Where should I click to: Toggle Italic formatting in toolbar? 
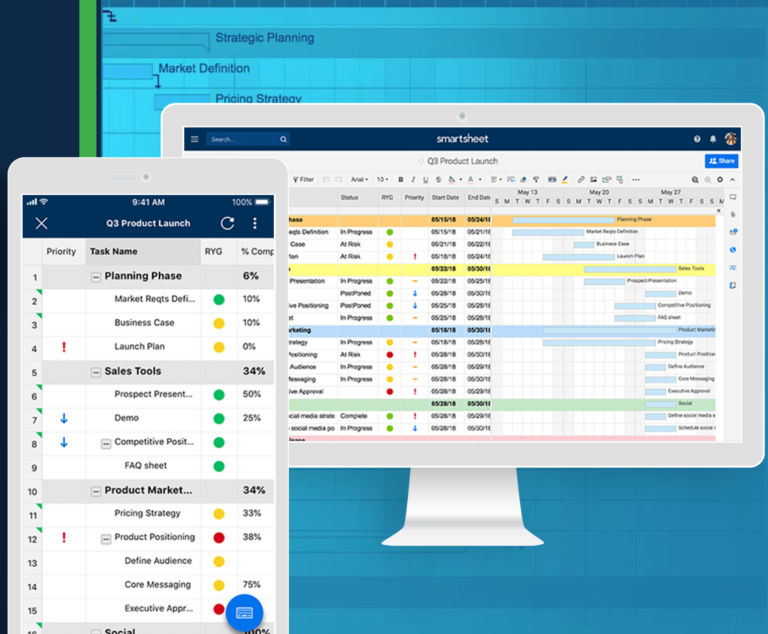tap(413, 180)
